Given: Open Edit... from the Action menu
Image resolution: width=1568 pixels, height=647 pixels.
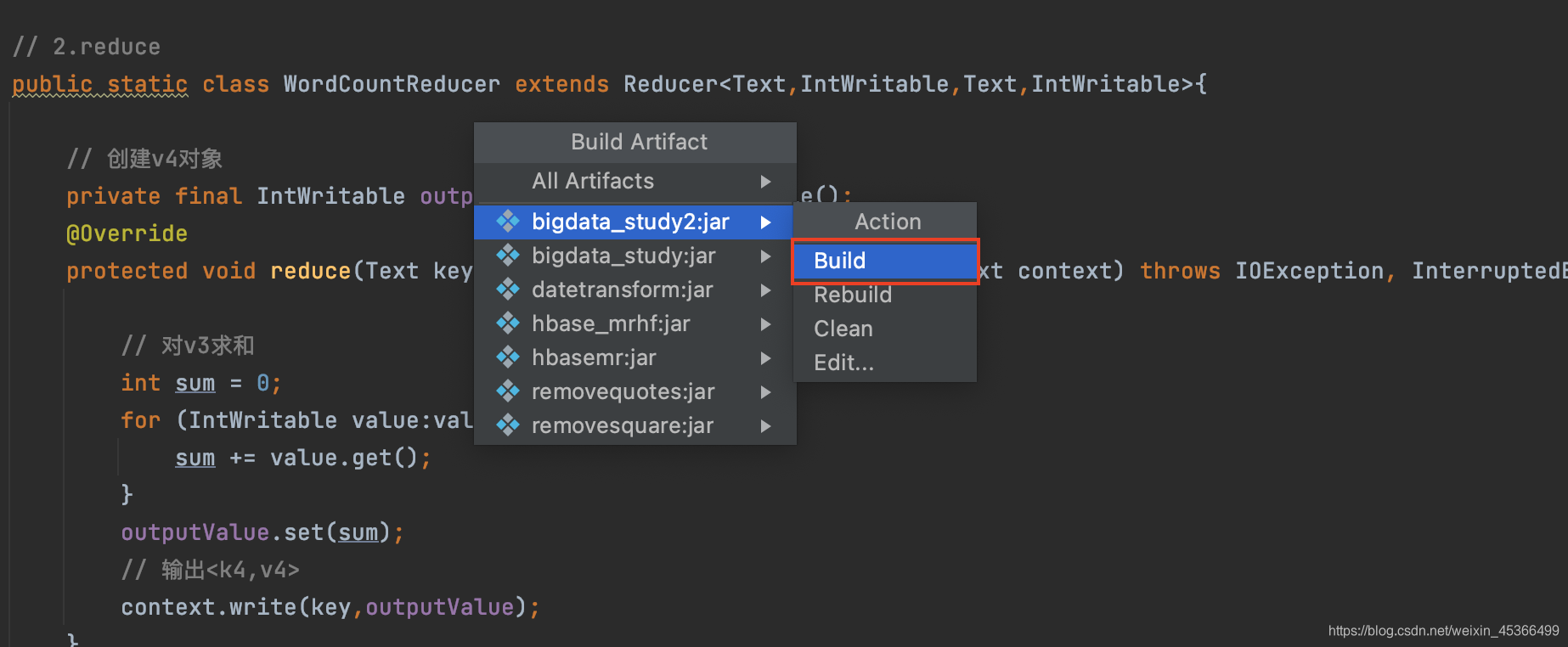Looking at the screenshot, I should 884,363.
